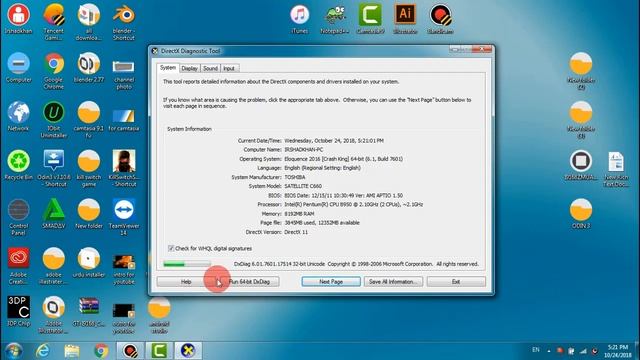Click the Exit button in DxDiag
The width and height of the screenshot is (640, 360).
tap(456, 282)
